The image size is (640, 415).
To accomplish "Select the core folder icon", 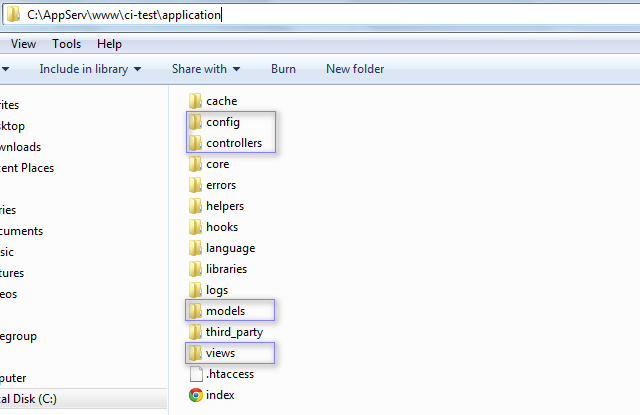I will point(195,164).
